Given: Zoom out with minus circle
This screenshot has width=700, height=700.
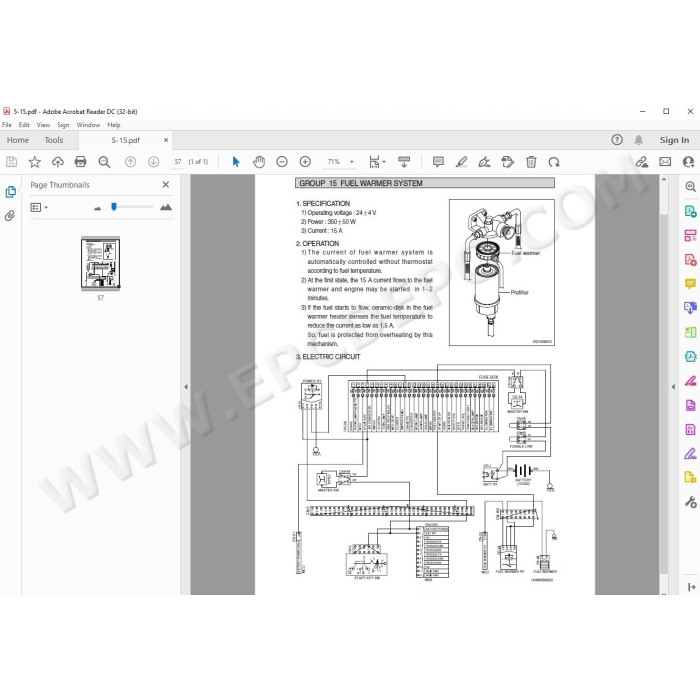Looking at the screenshot, I should [282, 162].
